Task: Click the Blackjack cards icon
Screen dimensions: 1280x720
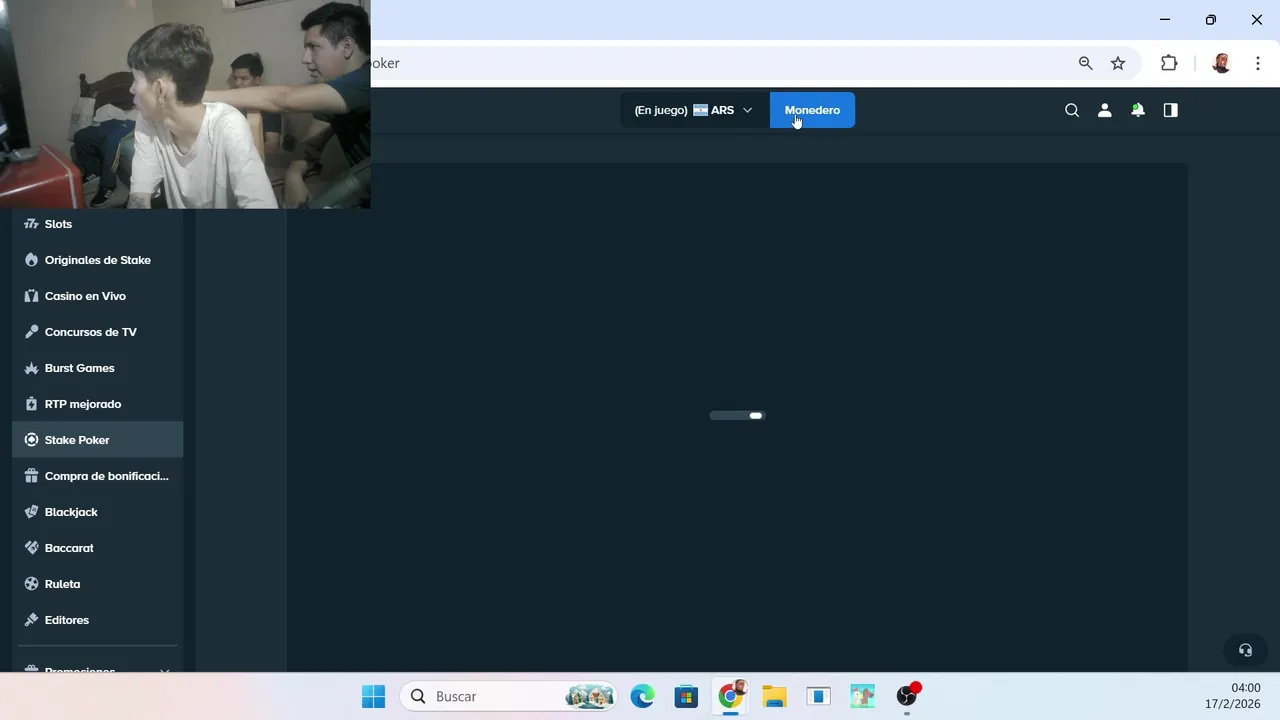Action: coord(31,512)
